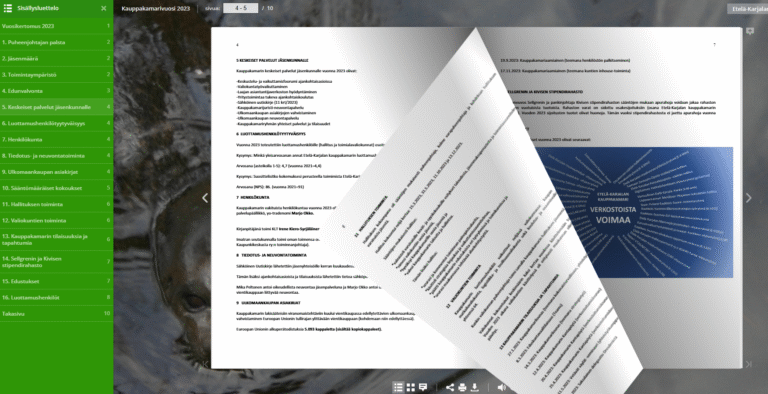Open 16. Luottamushenkilöt section
768x394 pixels.
point(57,297)
